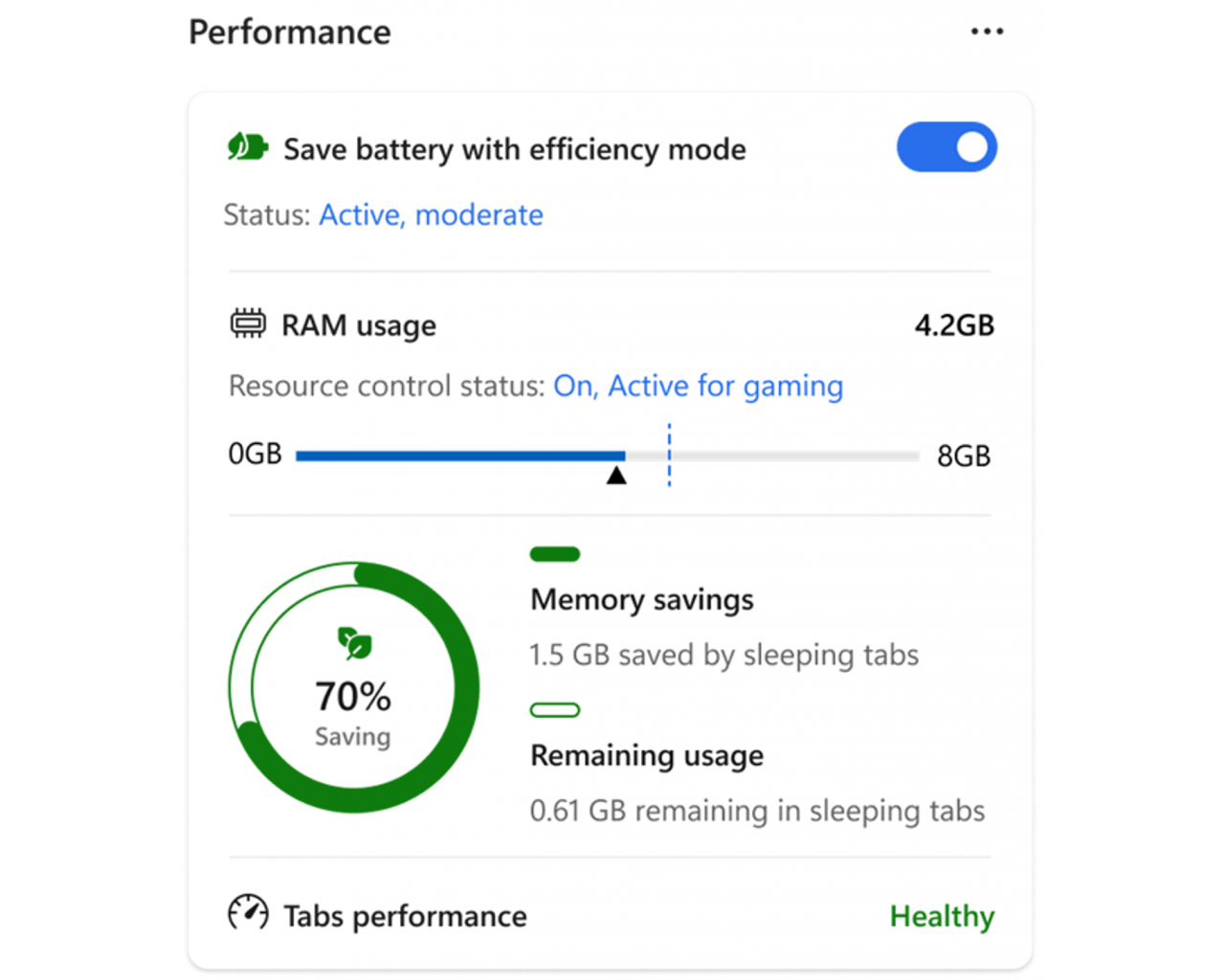Open the more options ellipsis menu
Image resolution: width=1225 pixels, height=980 pixels.
[x=986, y=31]
